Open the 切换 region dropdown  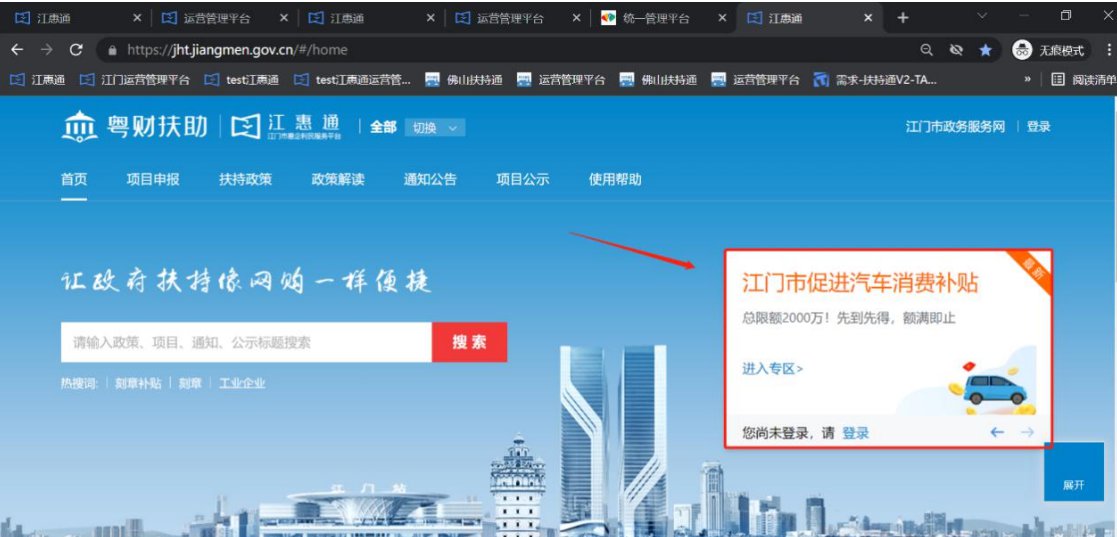pos(435,128)
